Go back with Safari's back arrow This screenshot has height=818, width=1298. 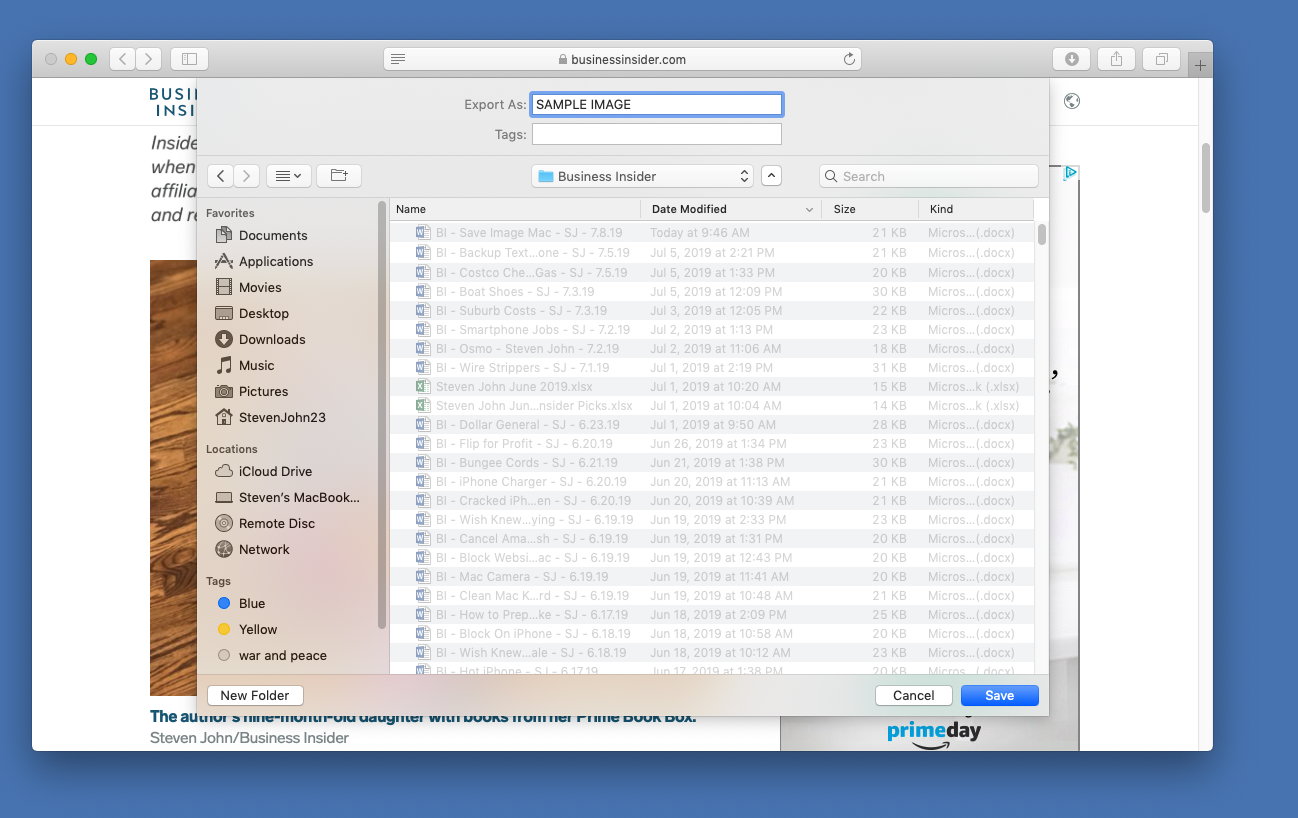122,59
